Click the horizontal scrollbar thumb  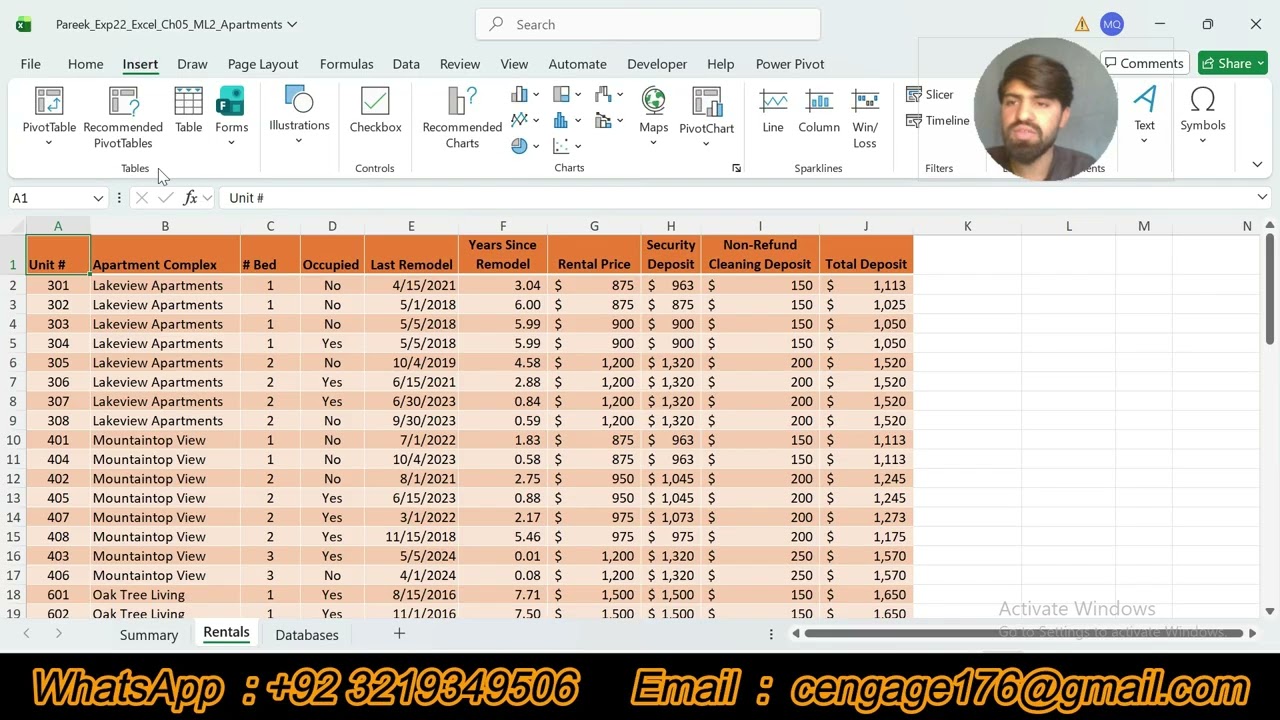pyautogui.click(x=1024, y=633)
